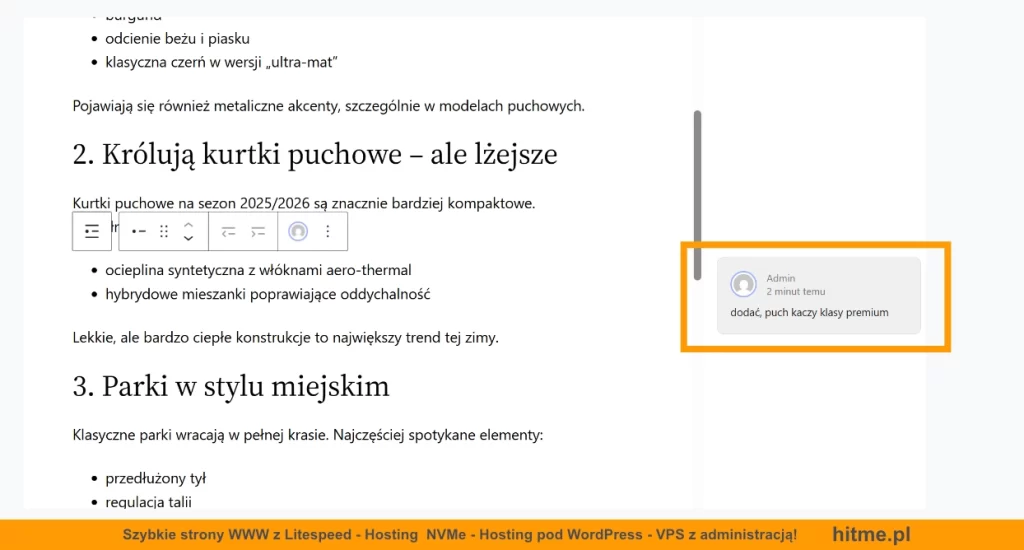Open block options three-dot menu
The width and height of the screenshot is (1024, 550).
point(328,231)
